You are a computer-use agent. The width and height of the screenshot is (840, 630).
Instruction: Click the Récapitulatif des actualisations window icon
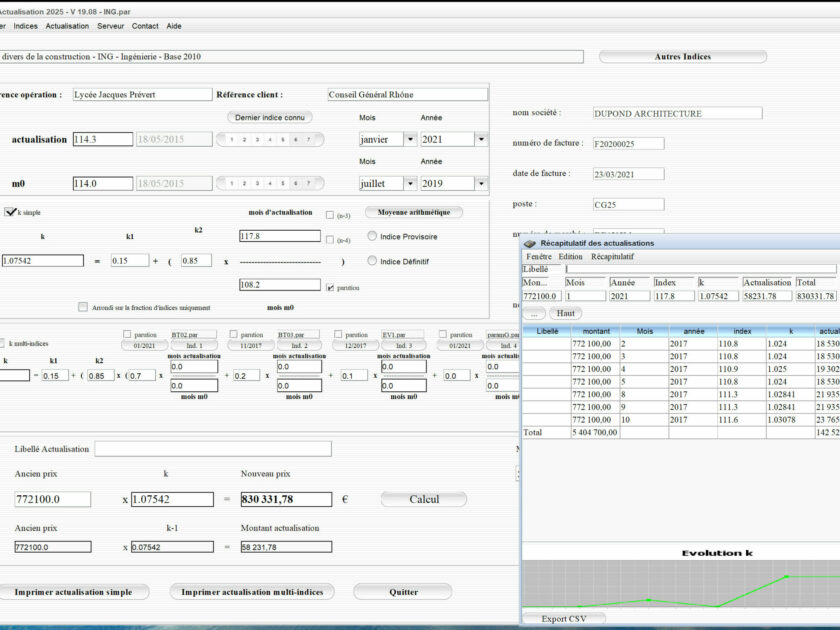(x=530, y=243)
